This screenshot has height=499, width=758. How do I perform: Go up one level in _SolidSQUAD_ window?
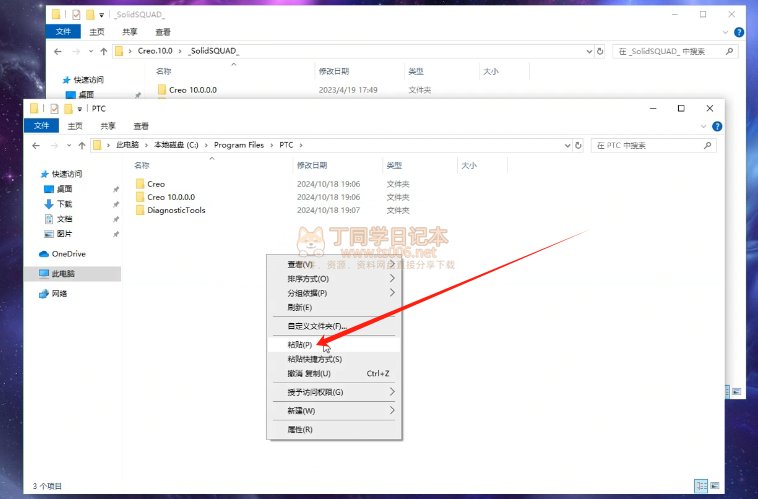tap(103, 51)
